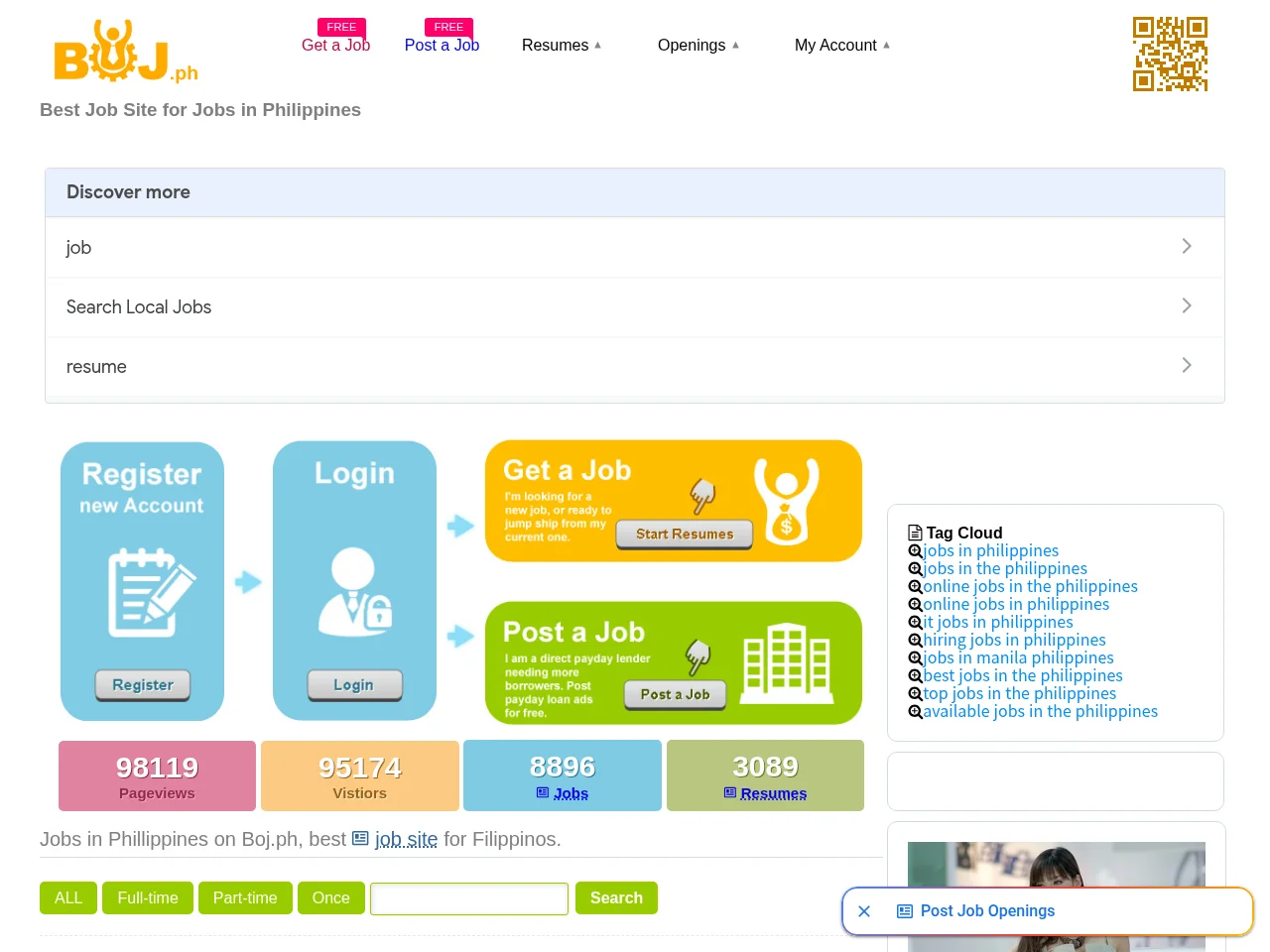The height and width of the screenshot is (952, 1270).
Task: Open 'online jobs in the philippines' tag
Action: click(x=1031, y=587)
